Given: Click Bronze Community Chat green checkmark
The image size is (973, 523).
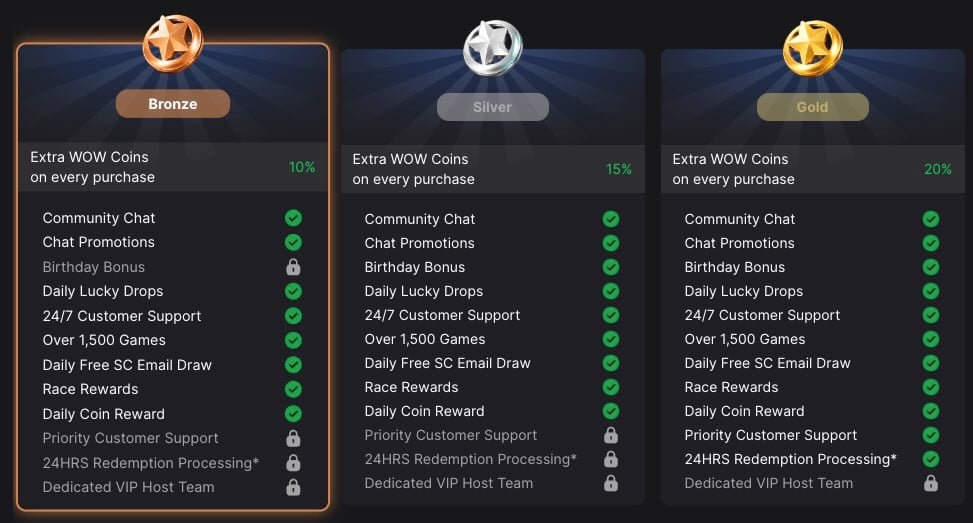Looking at the screenshot, I should point(293,218).
